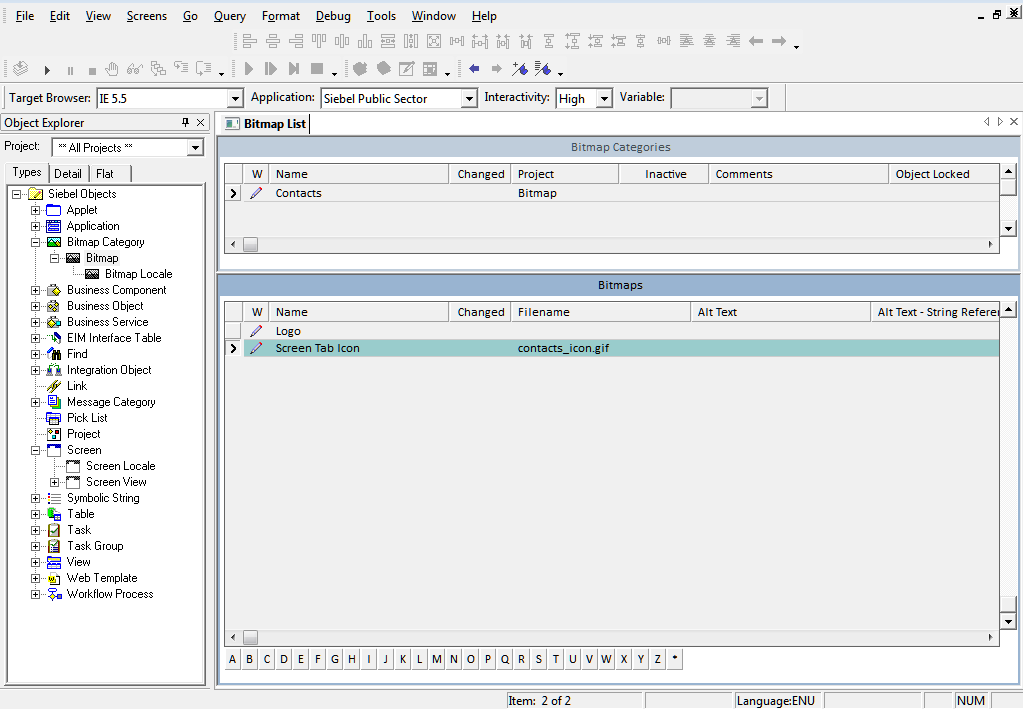
Task: Click the right arrow in format toolbar
Action: tap(779, 42)
